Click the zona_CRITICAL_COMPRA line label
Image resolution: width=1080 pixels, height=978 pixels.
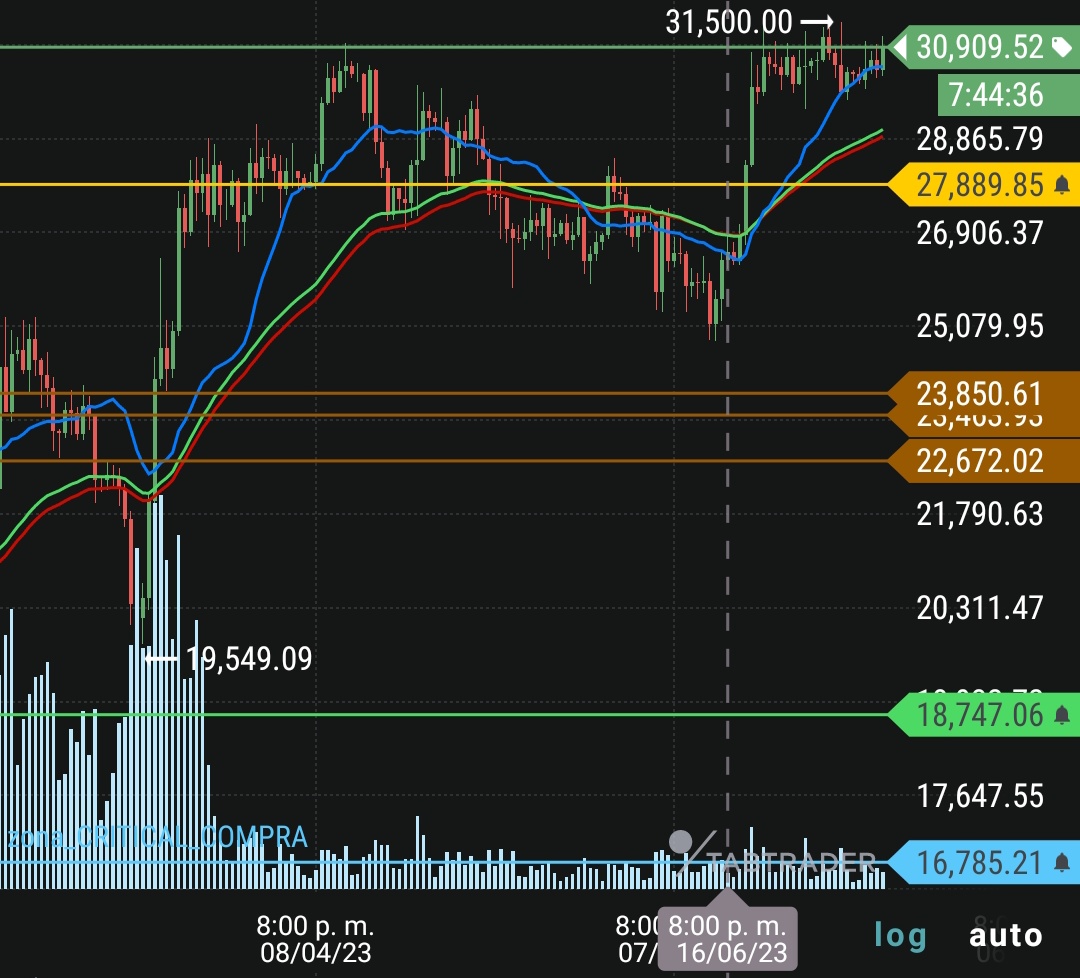tap(157, 837)
